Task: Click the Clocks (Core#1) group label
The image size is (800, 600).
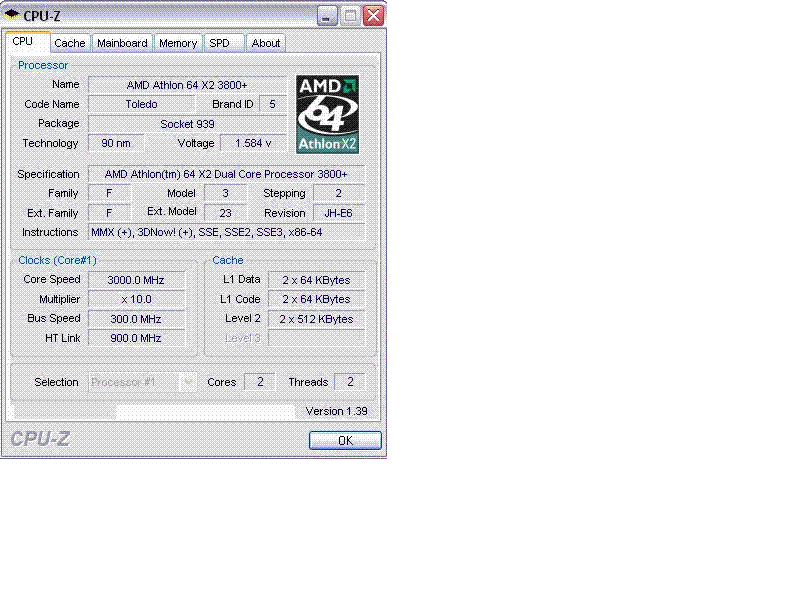Action: click(57, 260)
